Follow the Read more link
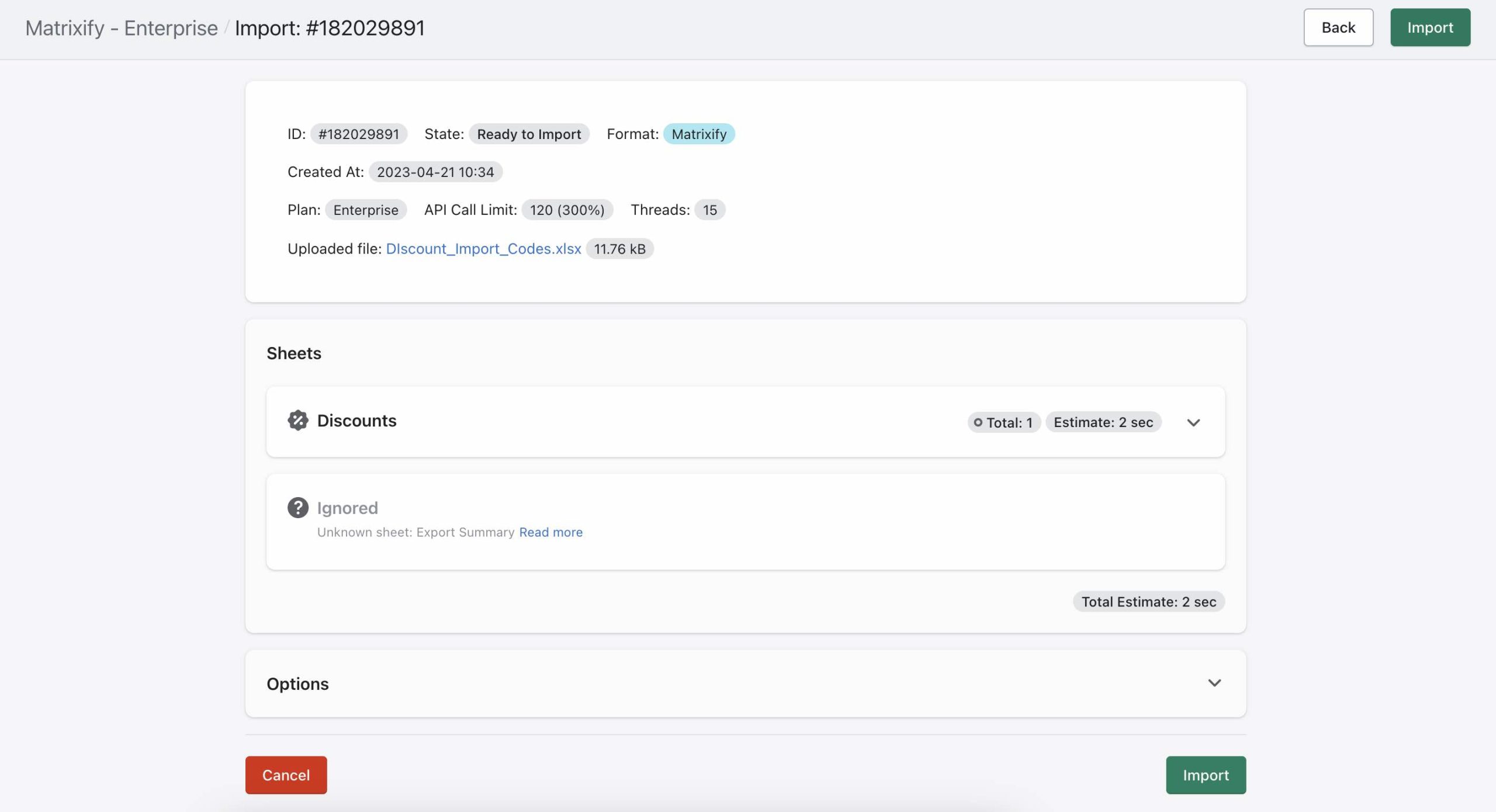Screen dimensions: 1496x812 click(x=550, y=532)
